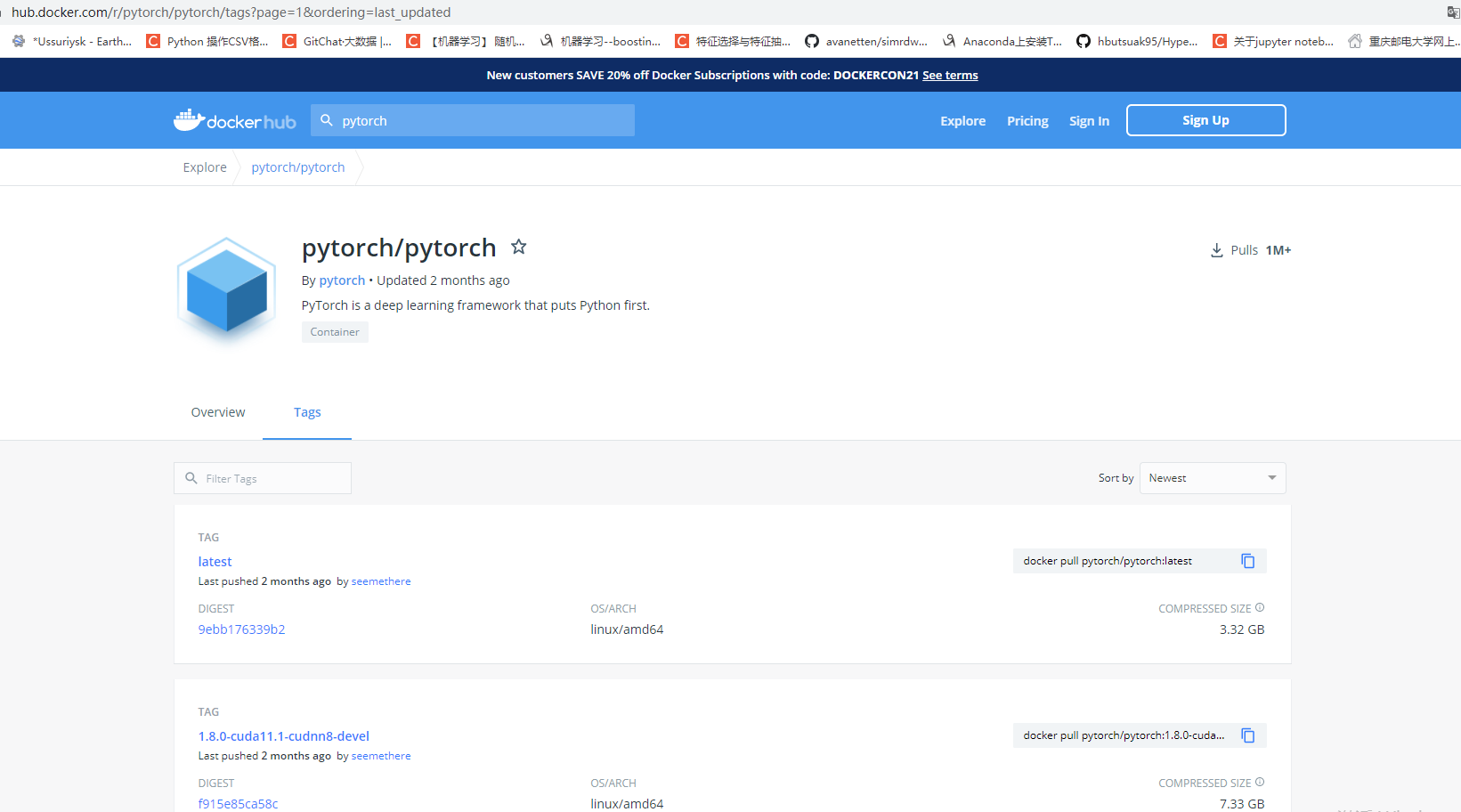The height and width of the screenshot is (812, 1461).
Task: Switch to the Overview tab
Action: pos(217,411)
